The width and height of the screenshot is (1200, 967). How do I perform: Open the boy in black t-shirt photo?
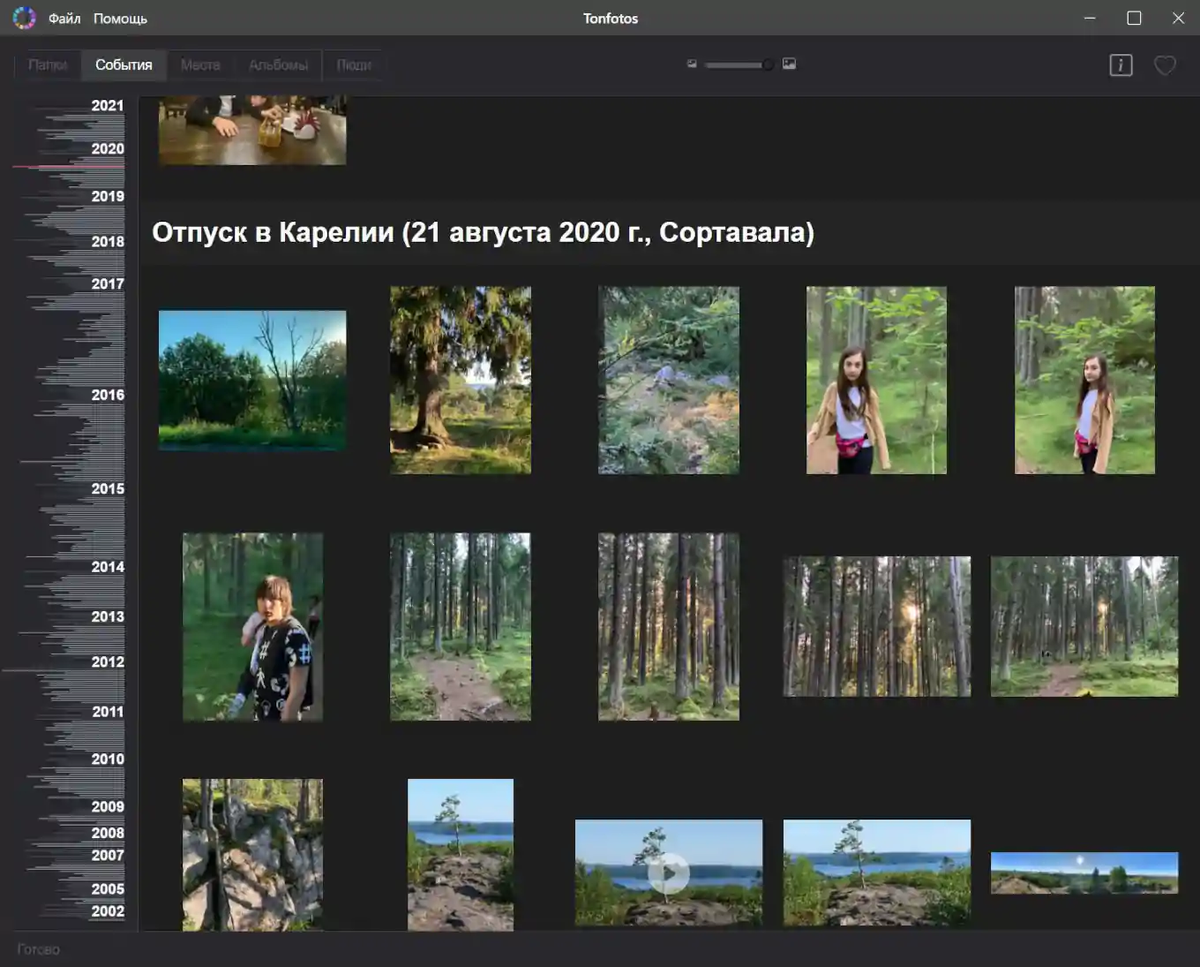pyautogui.click(x=252, y=627)
